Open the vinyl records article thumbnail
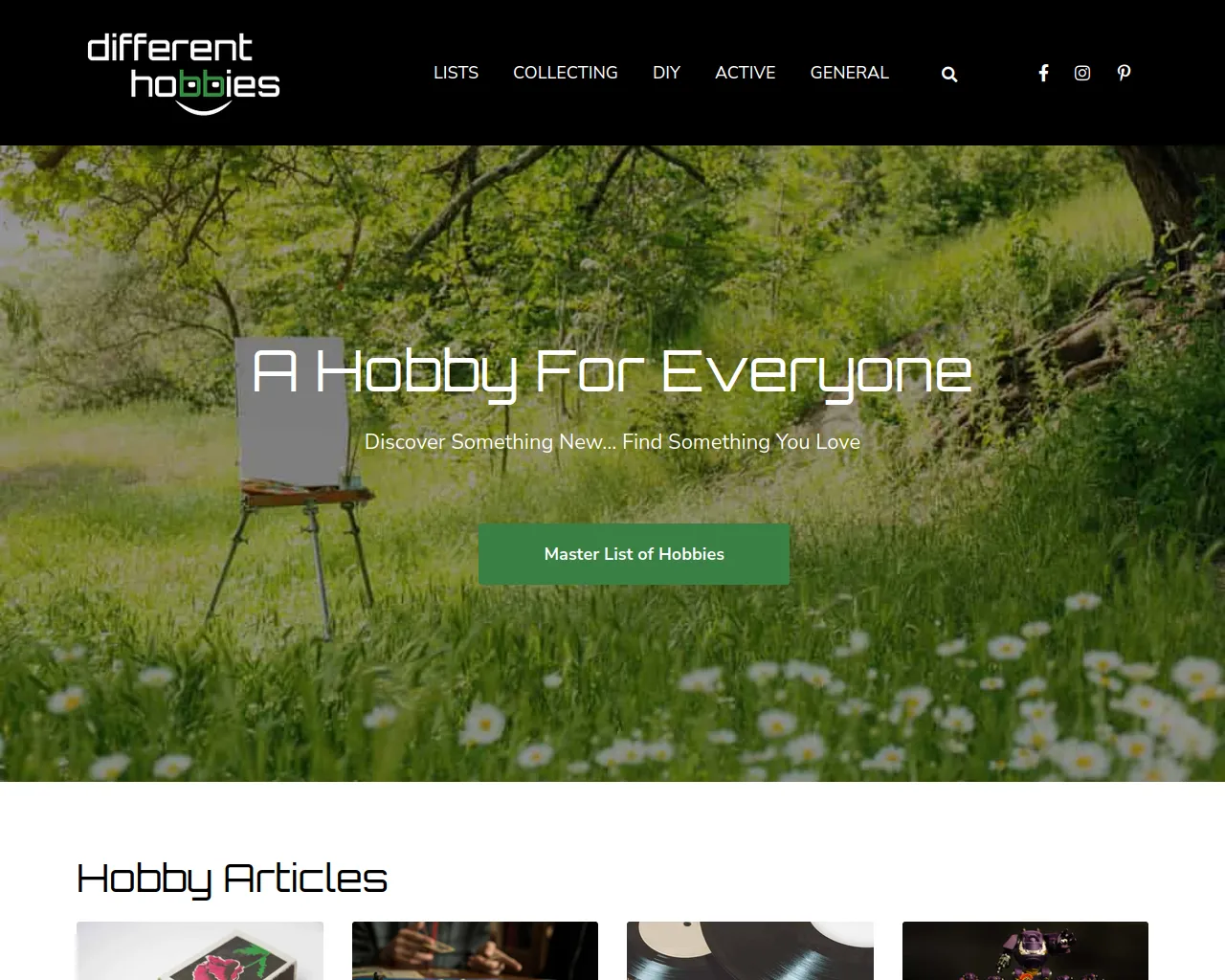The height and width of the screenshot is (980, 1225). (750, 950)
